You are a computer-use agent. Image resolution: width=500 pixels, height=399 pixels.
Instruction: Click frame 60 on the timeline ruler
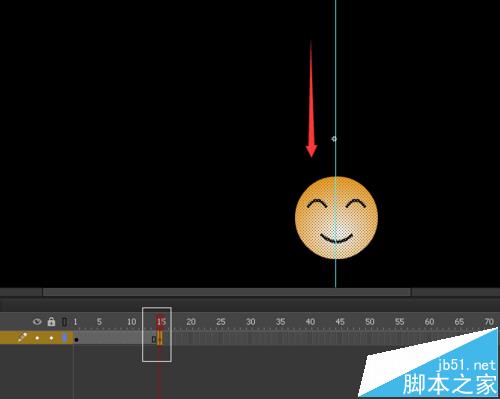tap(429, 322)
